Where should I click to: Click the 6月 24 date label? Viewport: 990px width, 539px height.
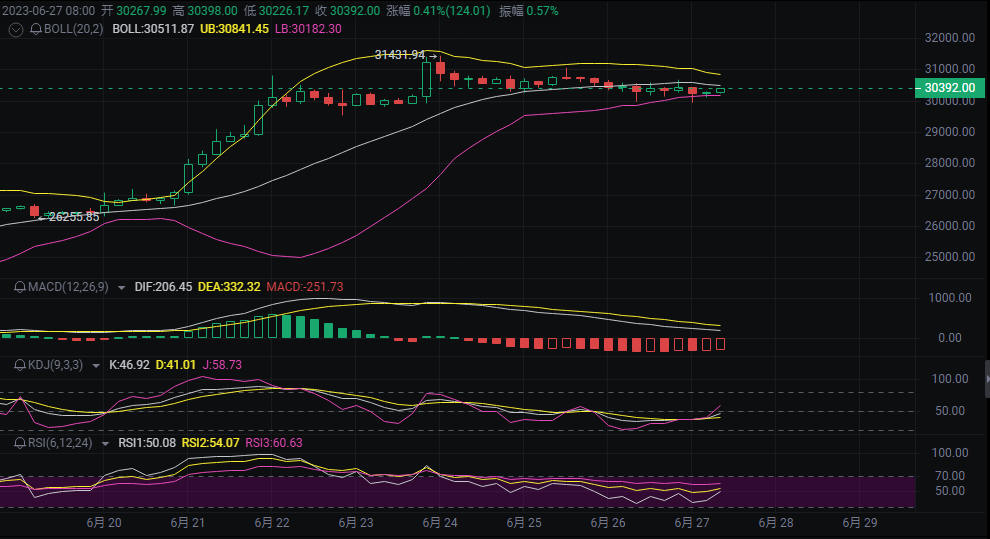point(440,523)
